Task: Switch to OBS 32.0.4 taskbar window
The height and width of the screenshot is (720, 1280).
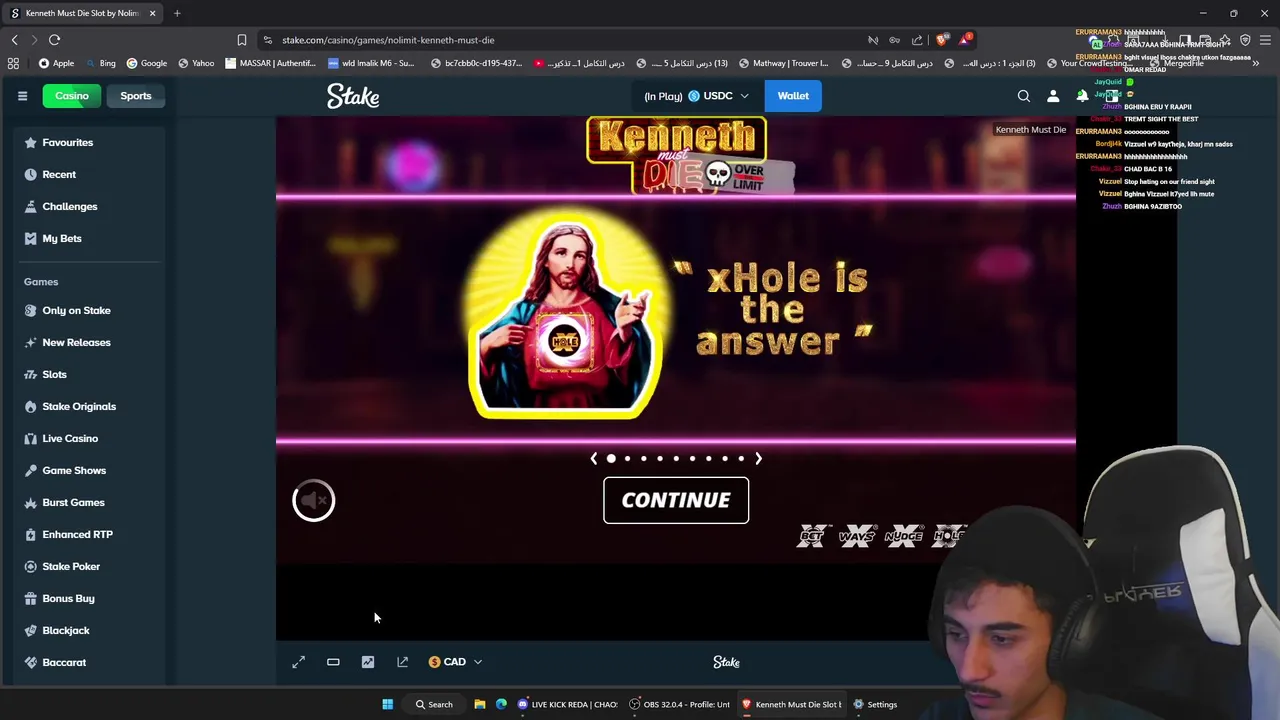Action: coord(680,704)
